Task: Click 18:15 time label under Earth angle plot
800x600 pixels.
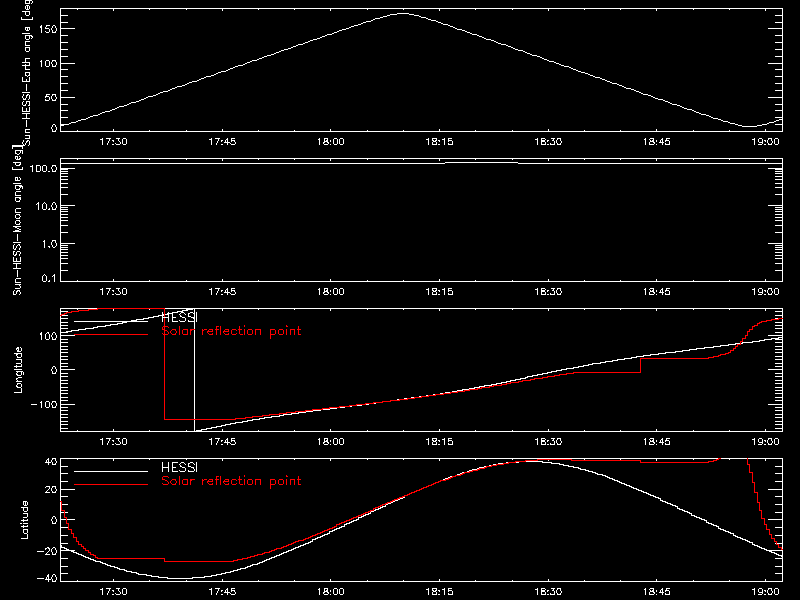Action: (439, 141)
